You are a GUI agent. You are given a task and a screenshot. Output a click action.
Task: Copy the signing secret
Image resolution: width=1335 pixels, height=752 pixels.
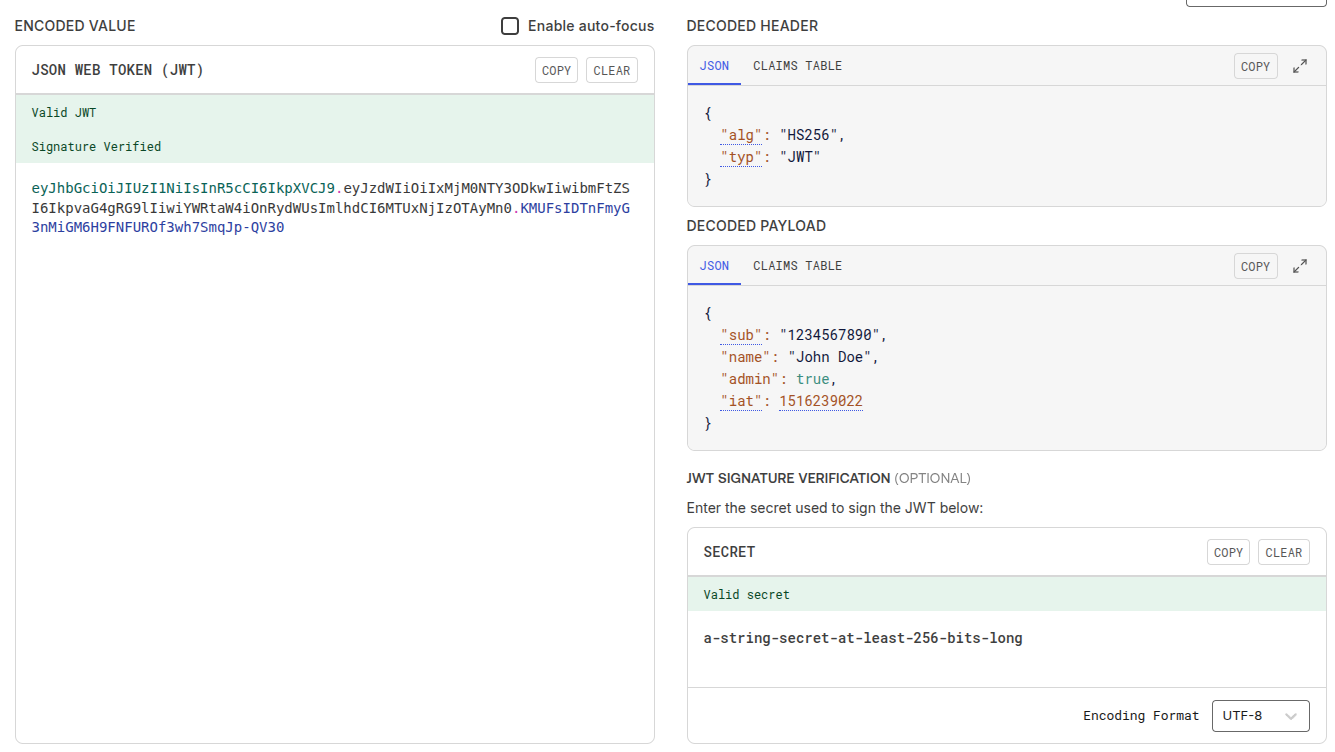(x=1228, y=552)
